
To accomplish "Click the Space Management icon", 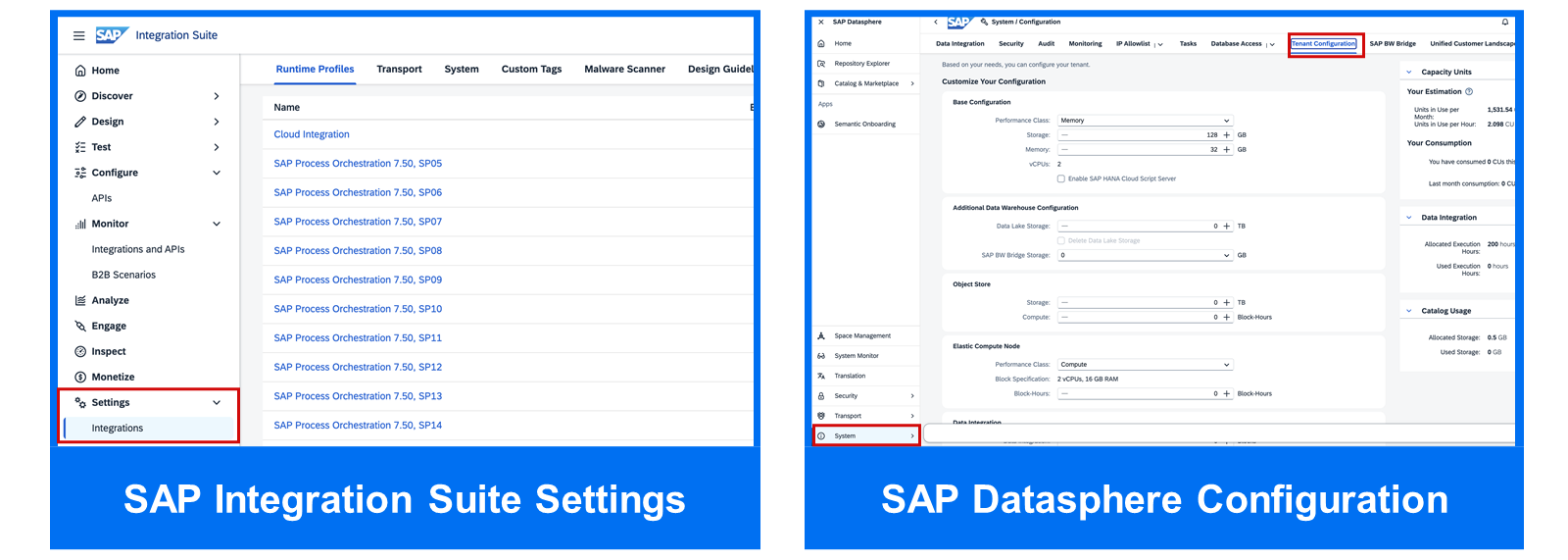I will tap(821, 335).
